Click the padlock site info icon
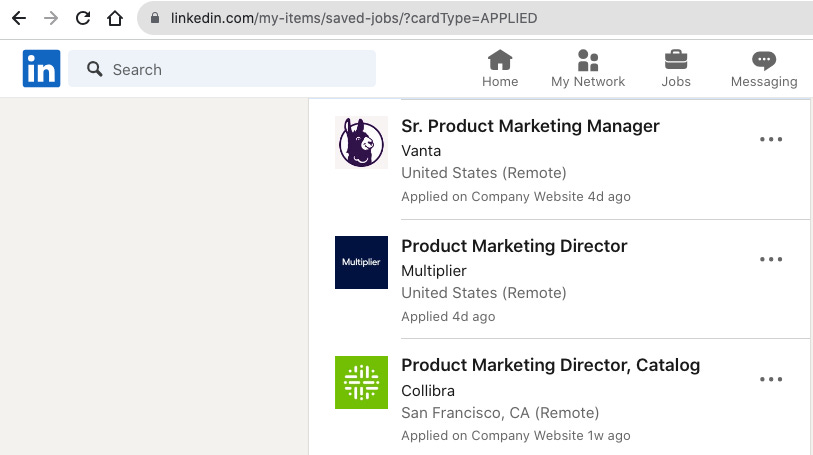The image size is (813, 455). point(153,18)
